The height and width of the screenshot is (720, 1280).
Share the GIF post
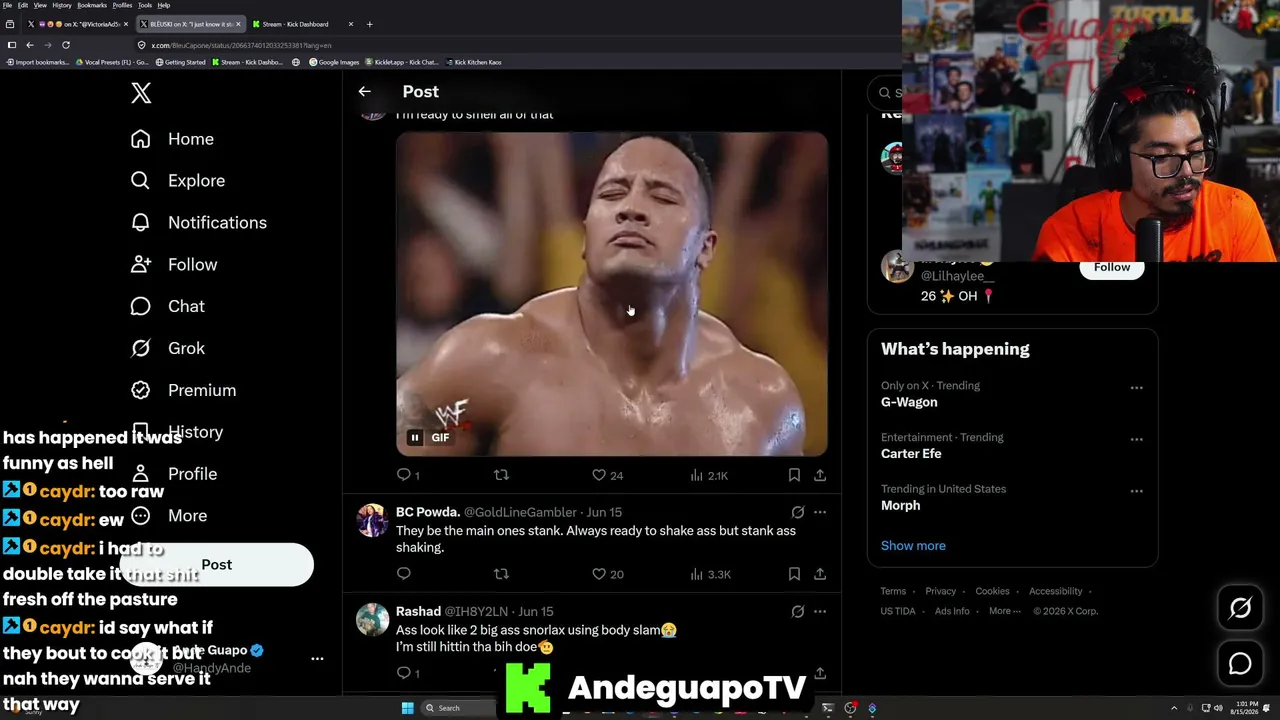tap(820, 475)
